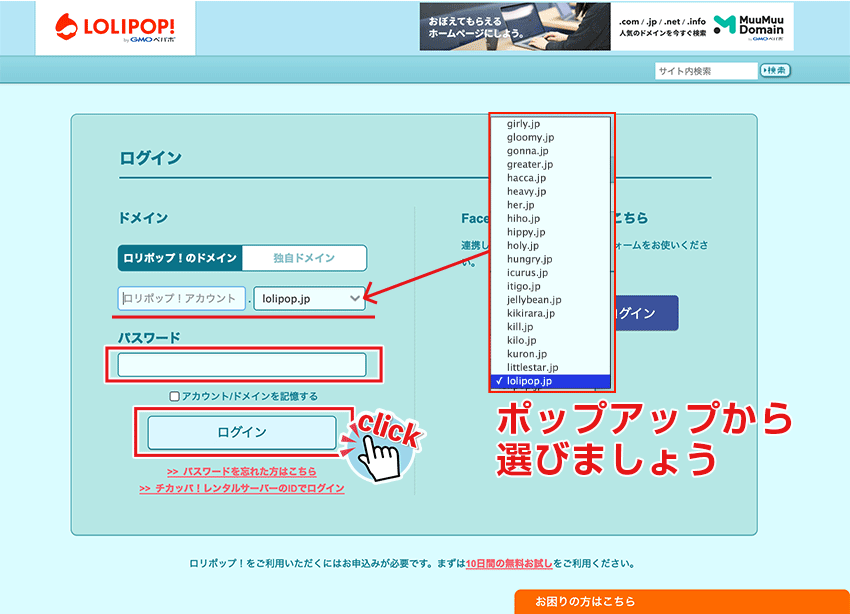This screenshot has width=850, height=614.
Task: Open the lolipop.jp domain dropdown
Action: click(x=309, y=298)
